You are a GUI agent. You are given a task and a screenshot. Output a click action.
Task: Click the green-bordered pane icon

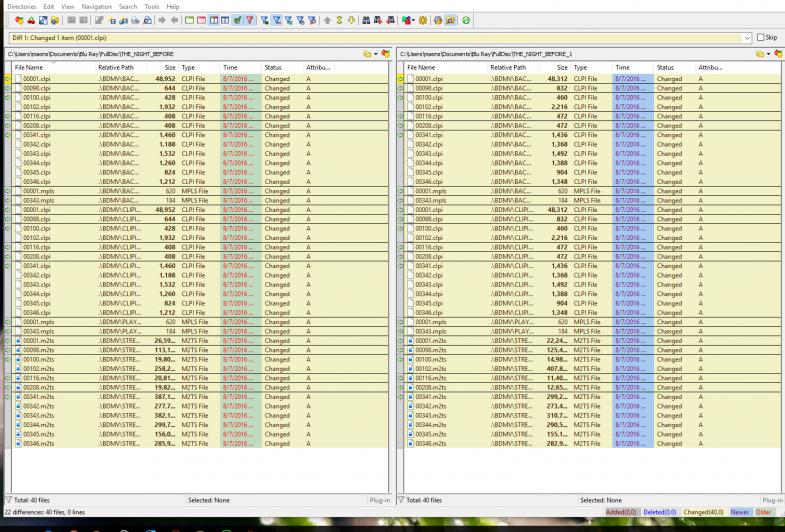189,21
